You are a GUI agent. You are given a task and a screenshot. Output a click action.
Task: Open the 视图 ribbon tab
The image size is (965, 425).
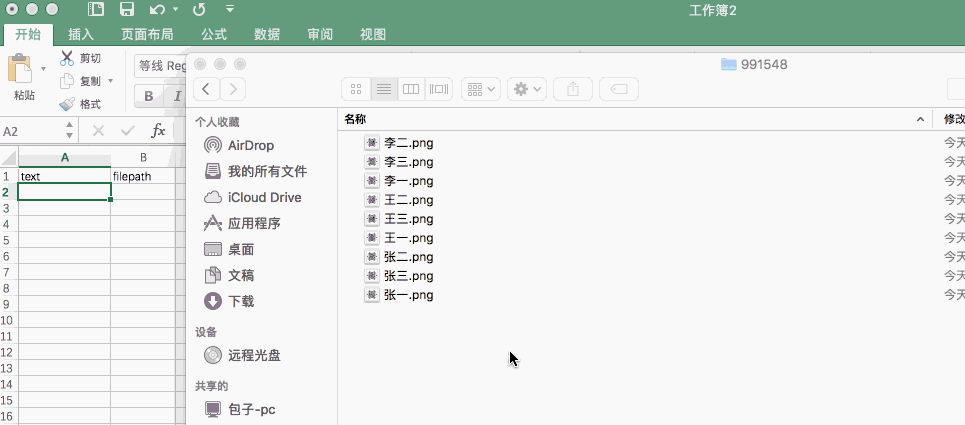[373, 34]
